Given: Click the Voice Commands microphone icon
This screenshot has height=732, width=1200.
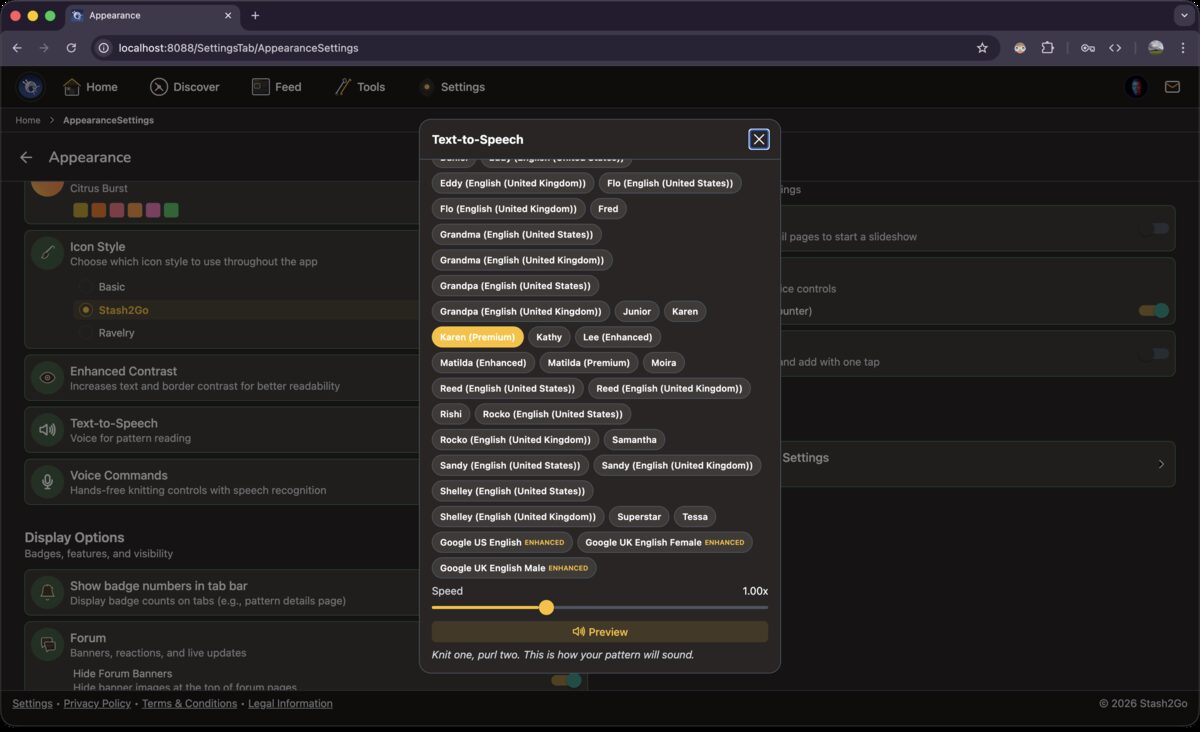Looking at the screenshot, I should 47,482.
